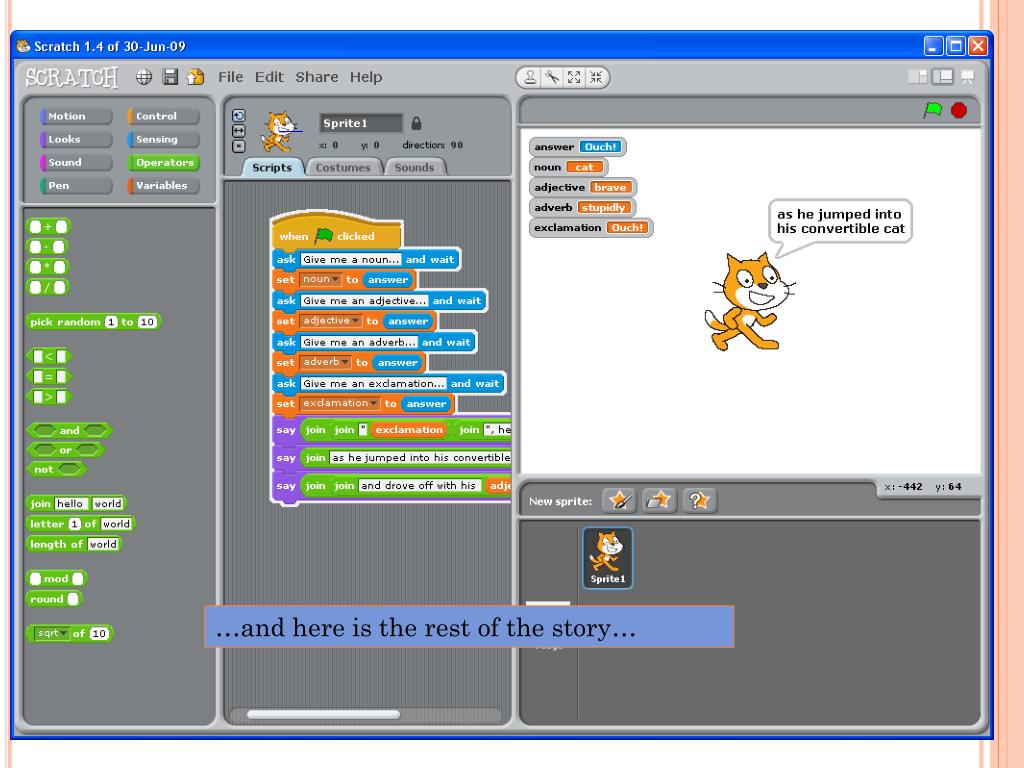Open the File menu
Screen dimensions: 1024x768
(231, 77)
